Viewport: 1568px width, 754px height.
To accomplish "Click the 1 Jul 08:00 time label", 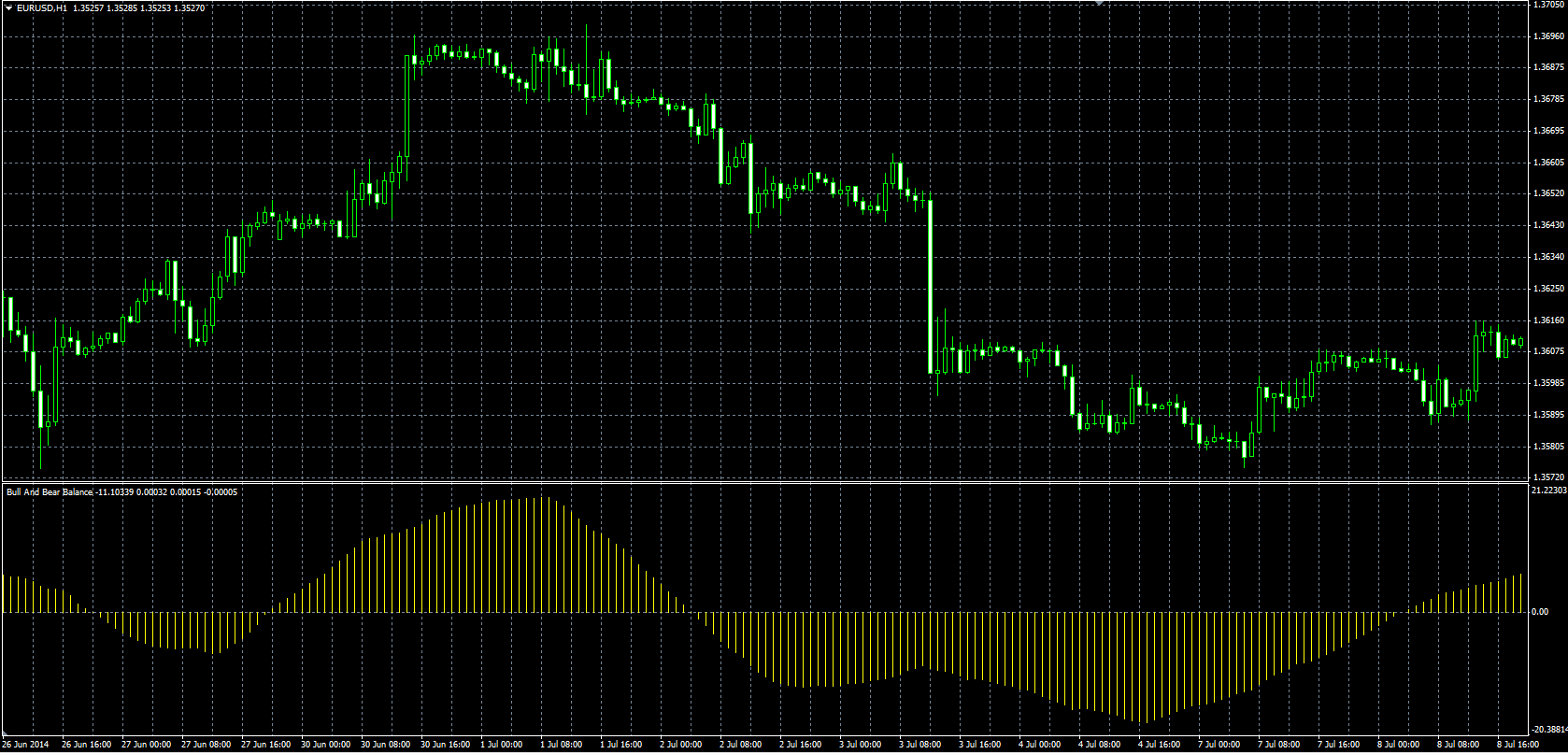I will (x=562, y=745).
